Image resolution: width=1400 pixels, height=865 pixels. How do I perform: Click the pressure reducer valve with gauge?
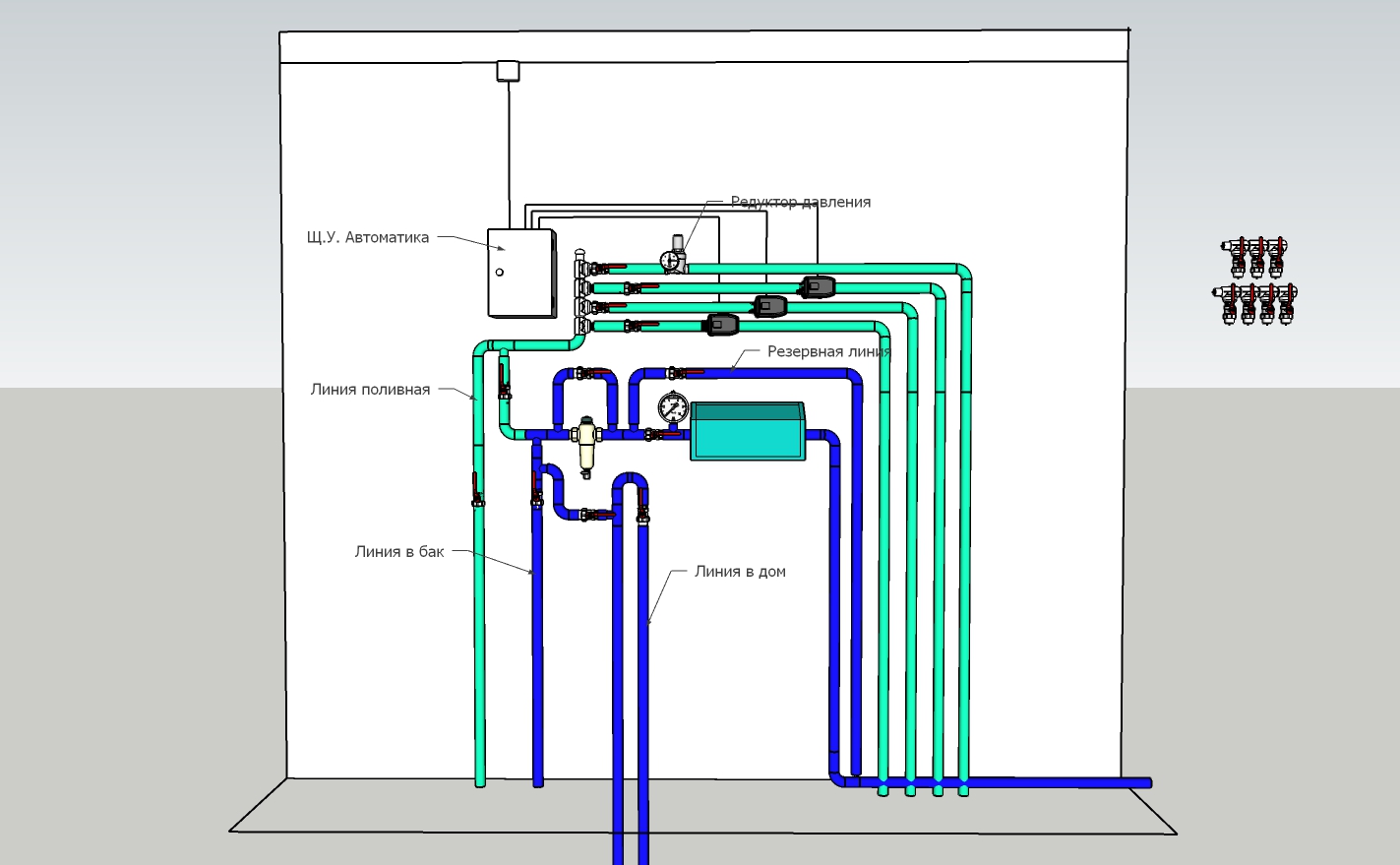[x=674, y=255]
